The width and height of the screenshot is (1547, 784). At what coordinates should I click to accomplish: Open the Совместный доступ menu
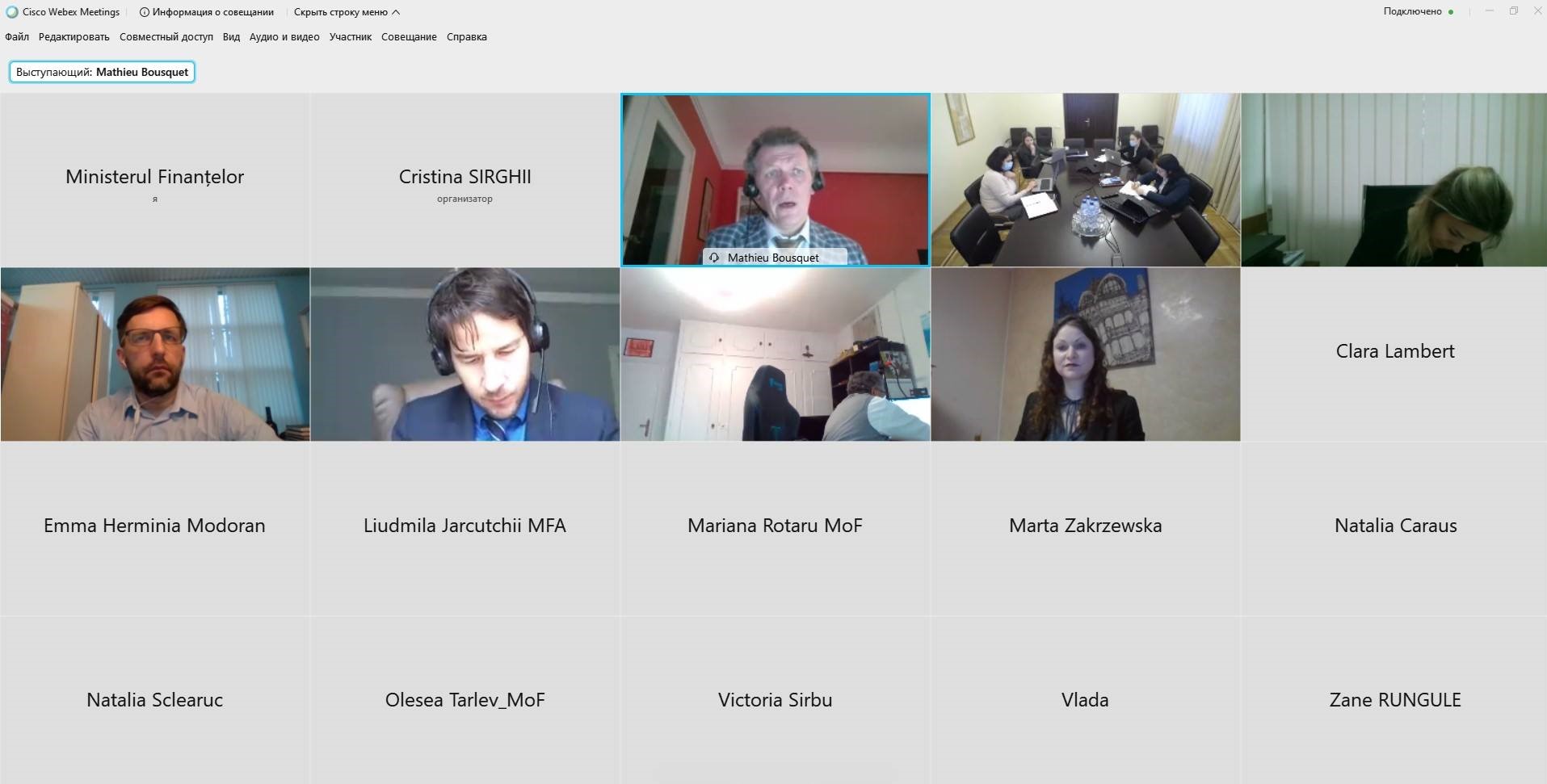coord(166,37)
